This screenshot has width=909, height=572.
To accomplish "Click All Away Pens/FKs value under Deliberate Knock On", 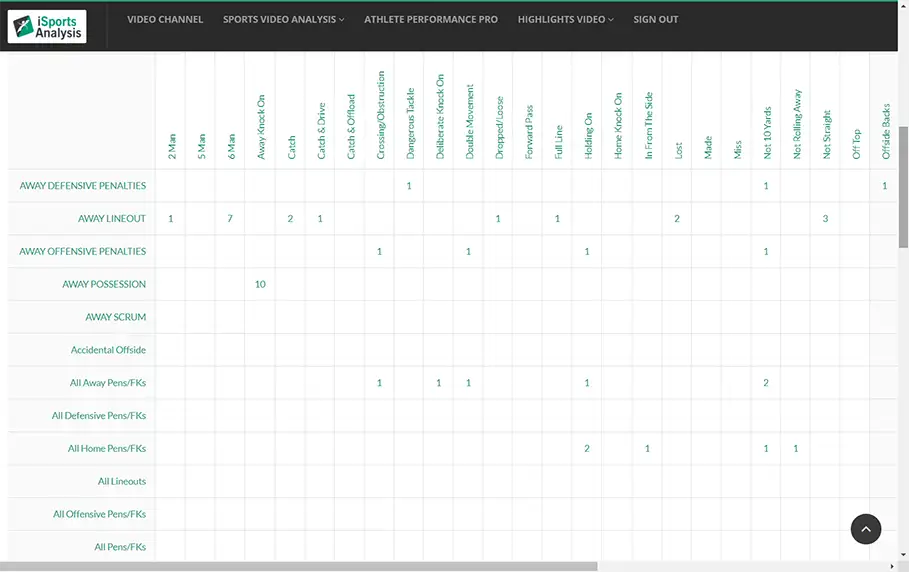I will pyautogui.click(x=438, y=383).
